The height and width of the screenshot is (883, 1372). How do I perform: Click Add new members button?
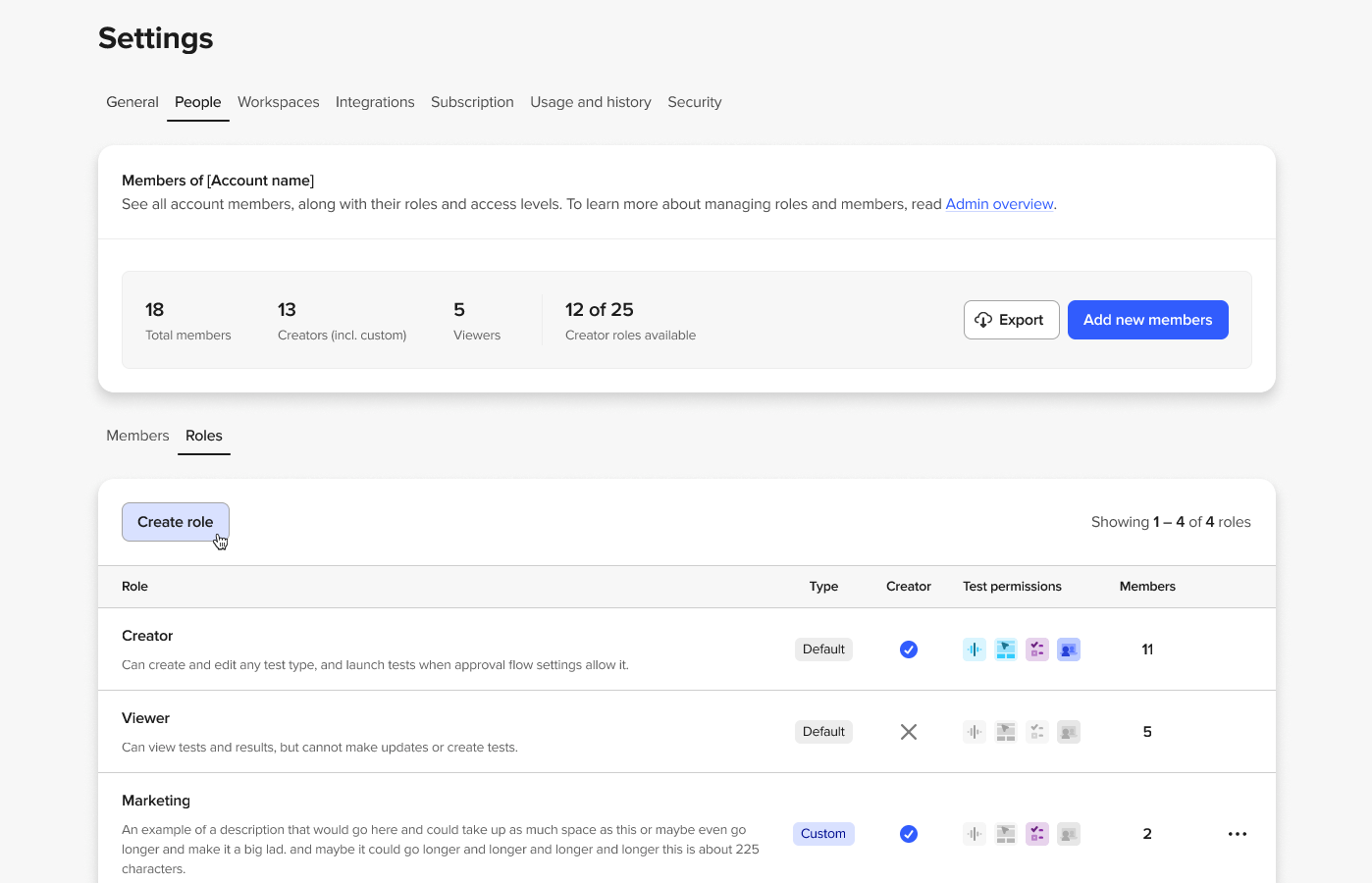coord(1147,320)
